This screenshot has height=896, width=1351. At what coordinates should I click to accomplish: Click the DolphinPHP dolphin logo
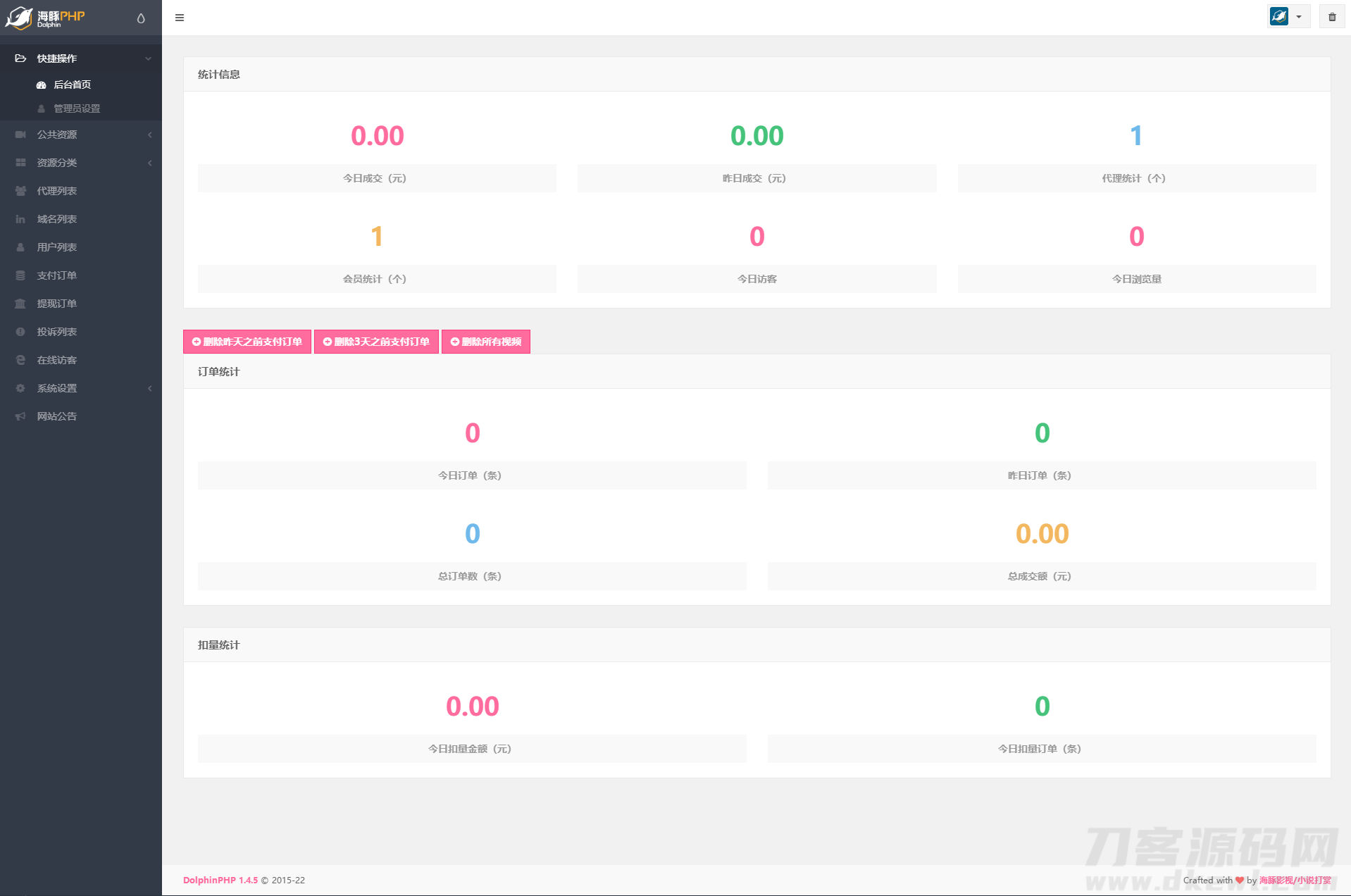pyautogui.click(x=20, y=18)
